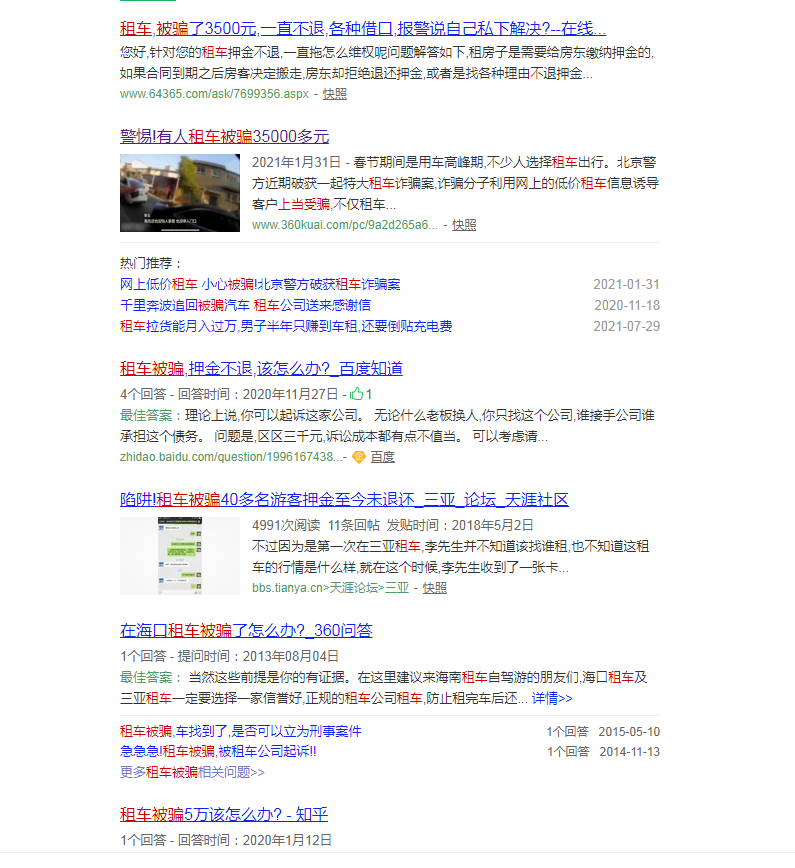The width and height of the screenshot is (795, 868).
Task: Click the chat-screenshot thumbnail of Tianya result
Action: point(180,556)
